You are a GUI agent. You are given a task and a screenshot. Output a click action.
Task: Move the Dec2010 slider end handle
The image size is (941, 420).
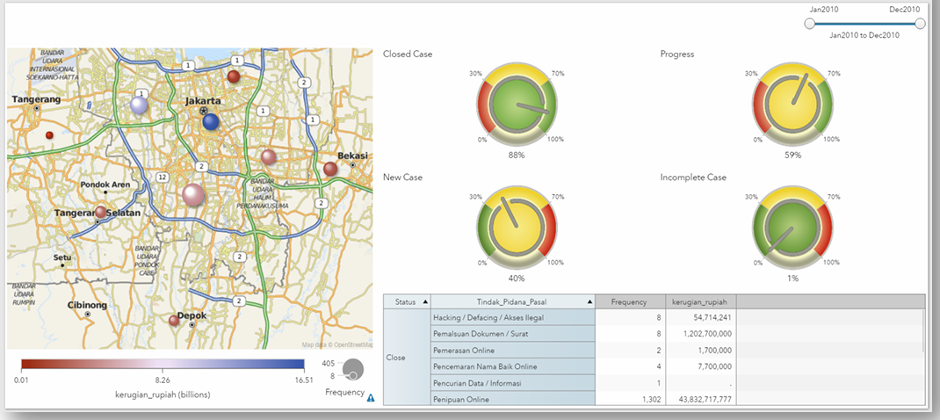[921, 23]
